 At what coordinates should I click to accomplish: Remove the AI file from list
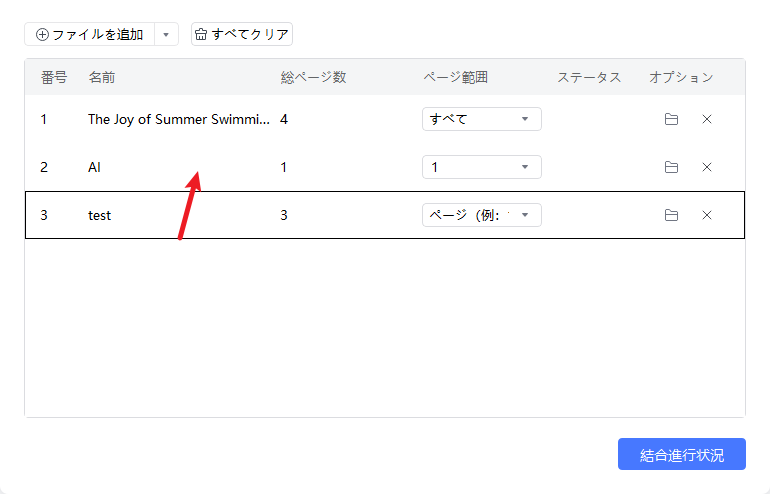coord(707,167)
